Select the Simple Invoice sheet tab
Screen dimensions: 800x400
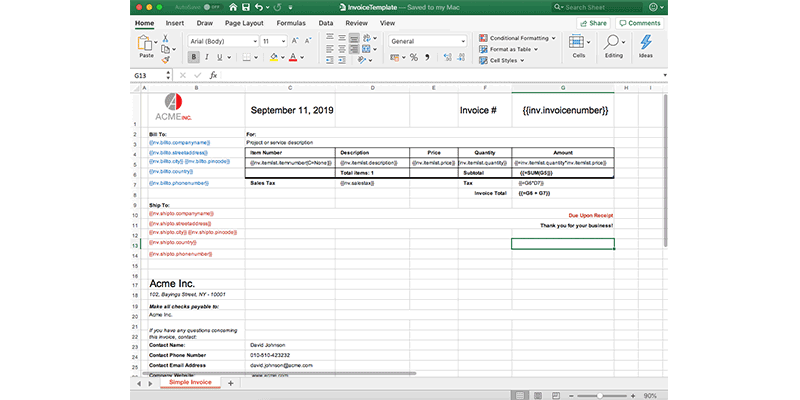pyautogui.click(x=190, y=383)
